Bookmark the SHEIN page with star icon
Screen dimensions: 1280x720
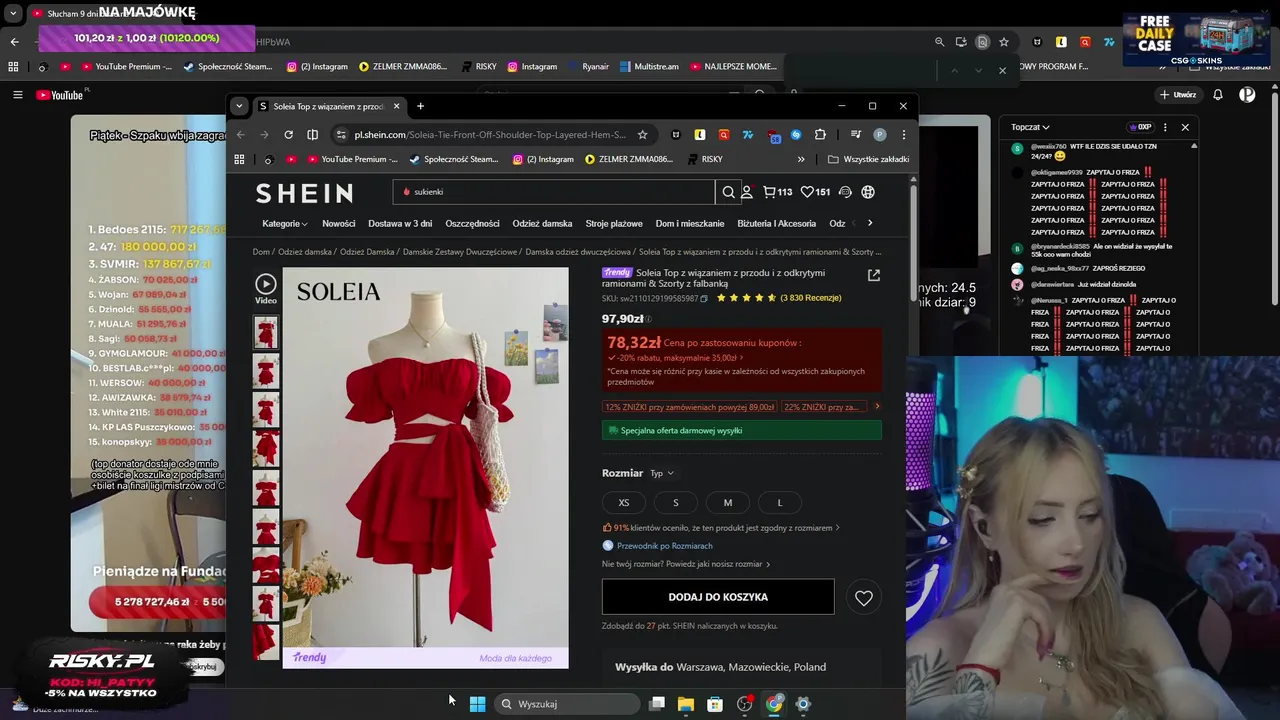coord(642,135)
